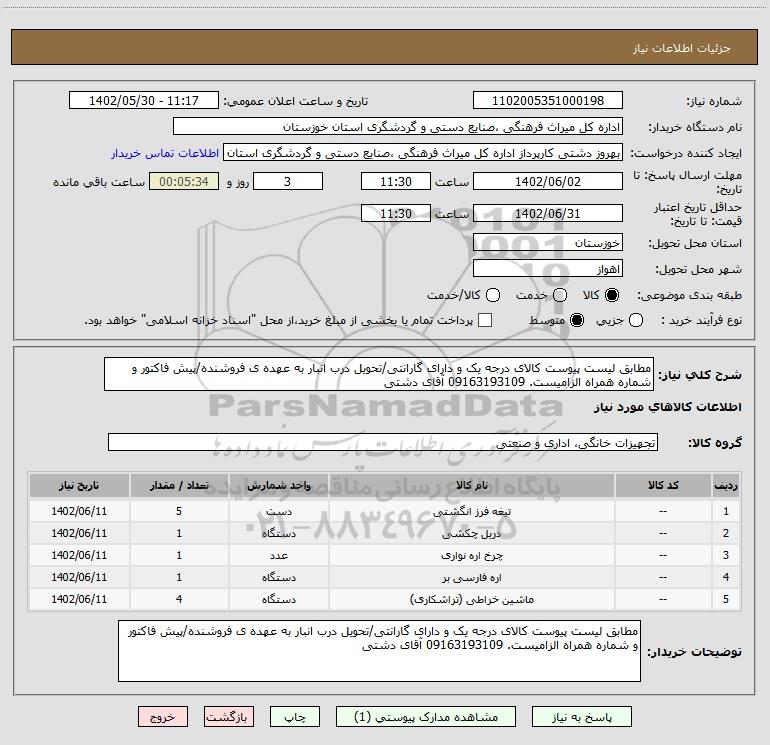Click unit دست in first row
This screenshot has height=745, width=770.
pyautogui.click(x=278, y=511)
